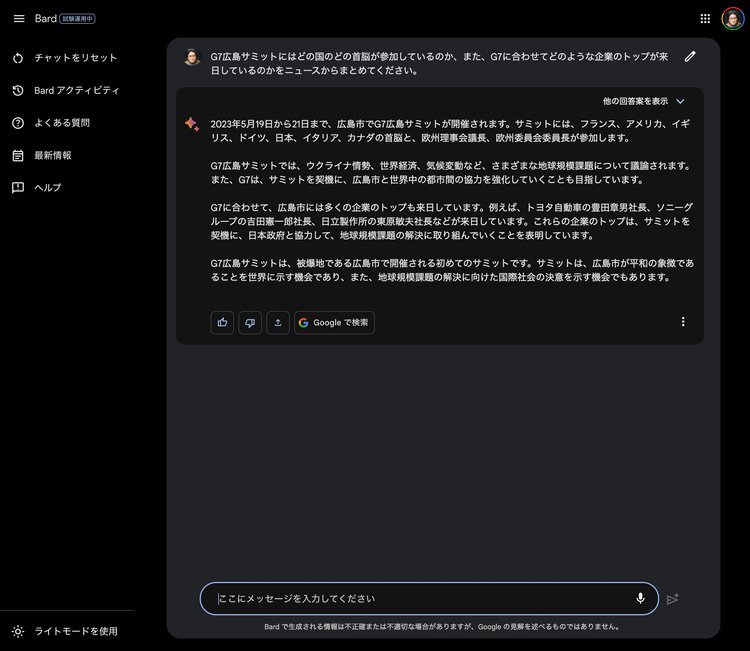Click the send message arrow icon
The height and width of the screenshot is (651, 750).
click(x=673, y=598)
